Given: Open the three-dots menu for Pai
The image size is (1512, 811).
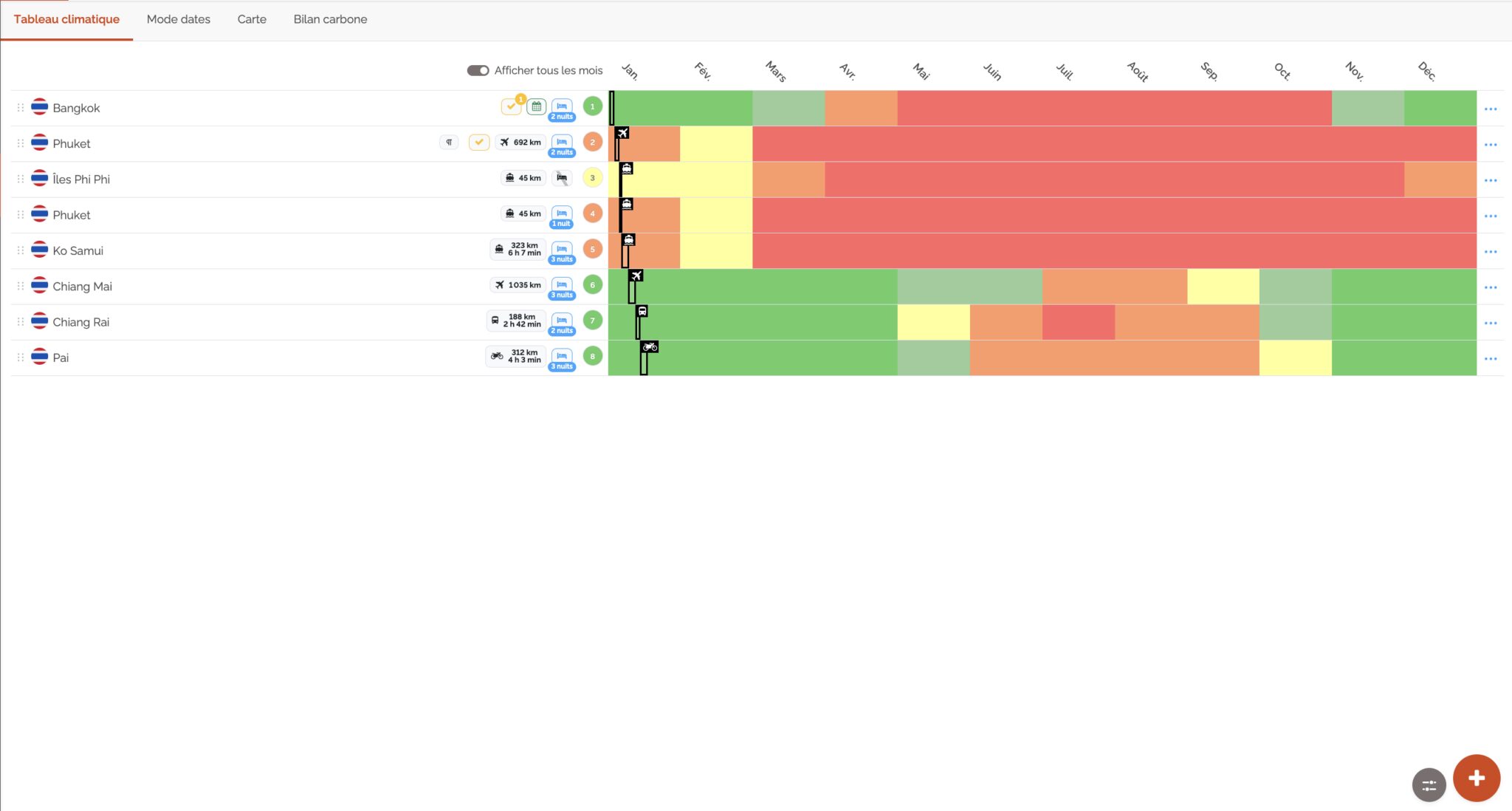Looking at the screenshot, I should point(1491,358).
